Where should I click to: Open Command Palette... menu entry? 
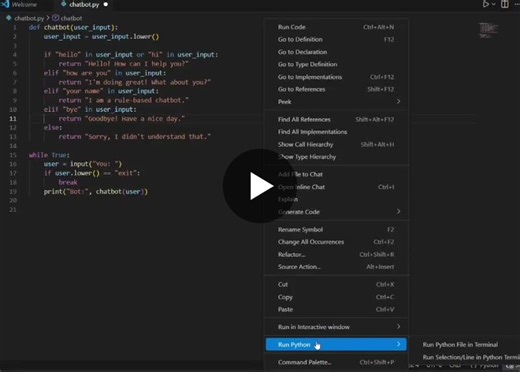[x=336, y=362]
